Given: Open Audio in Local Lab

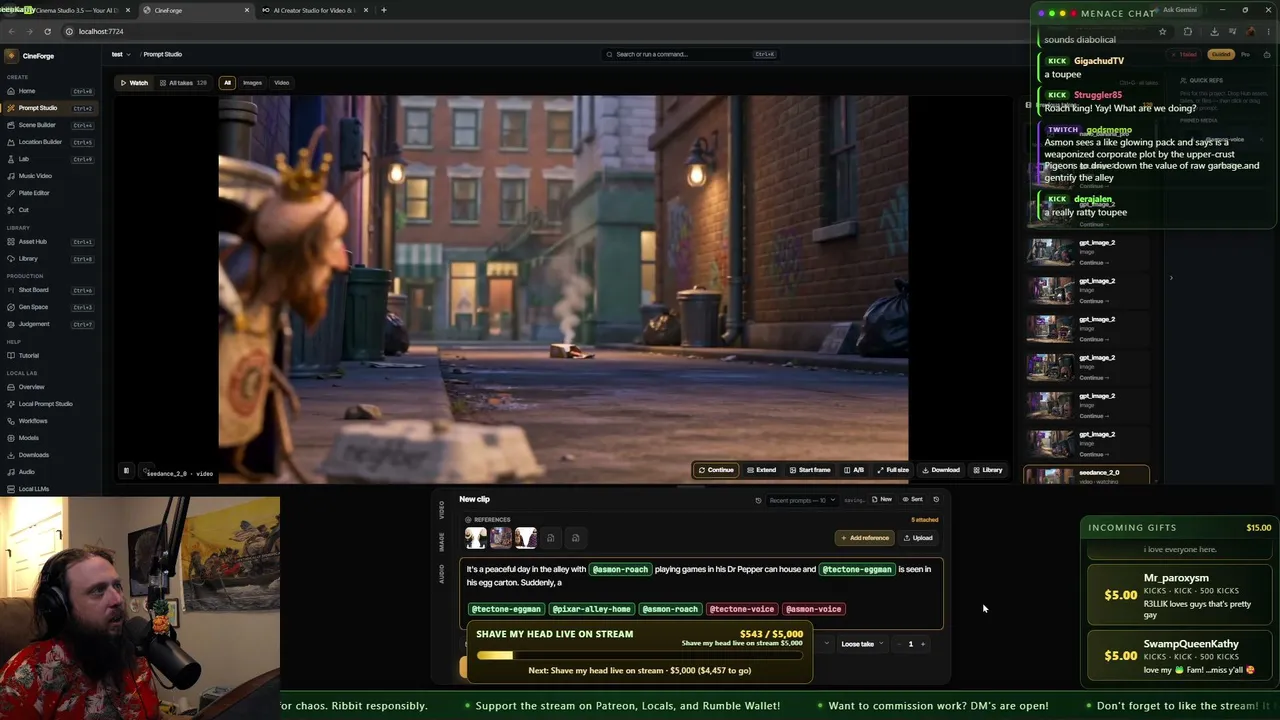Looking at the screenshot, I should click(x=50, y=472).
